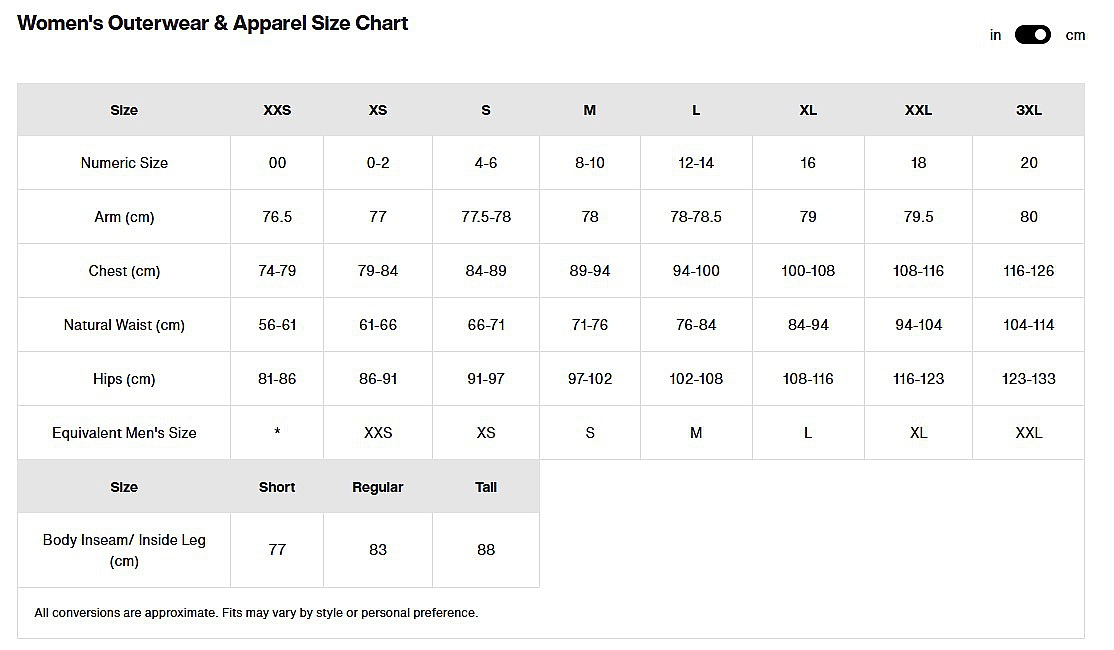Click the Equivalent Men's Size row label
The height and width of the screenshot is (650, 1114).
click(x=124, y=433)
